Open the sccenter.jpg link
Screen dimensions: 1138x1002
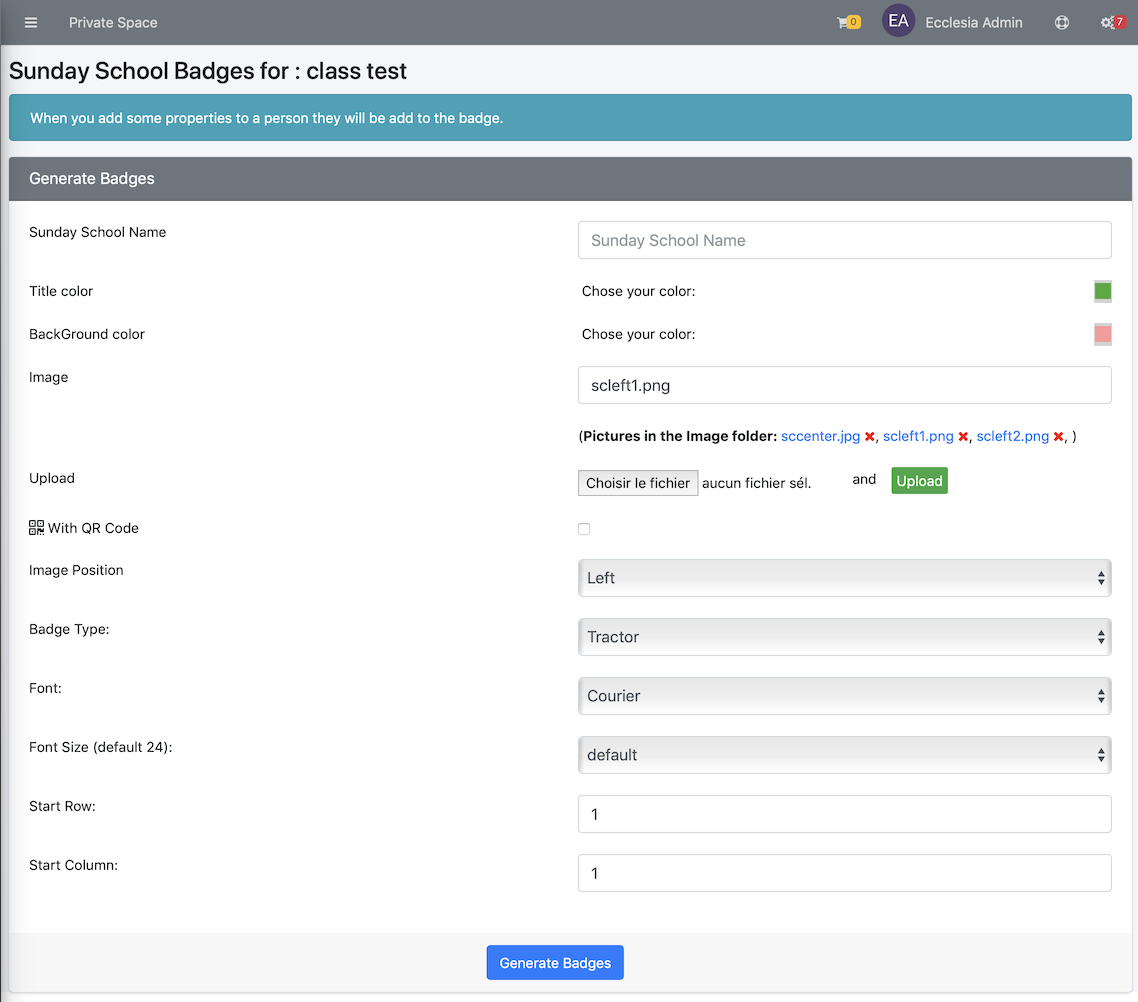820,436
